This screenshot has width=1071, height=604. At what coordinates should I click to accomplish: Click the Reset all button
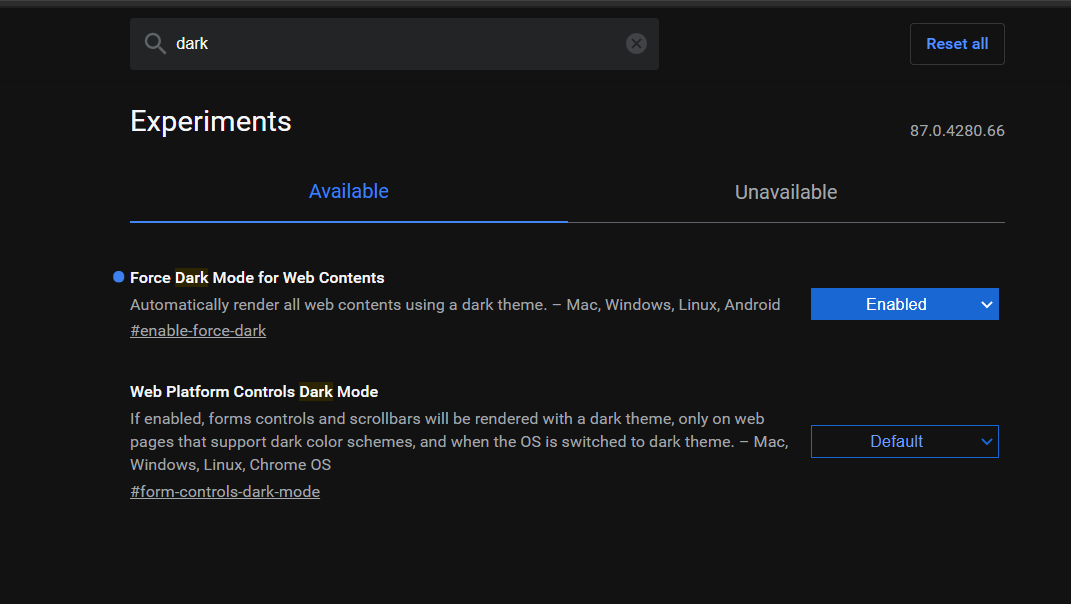click(956, 43)
